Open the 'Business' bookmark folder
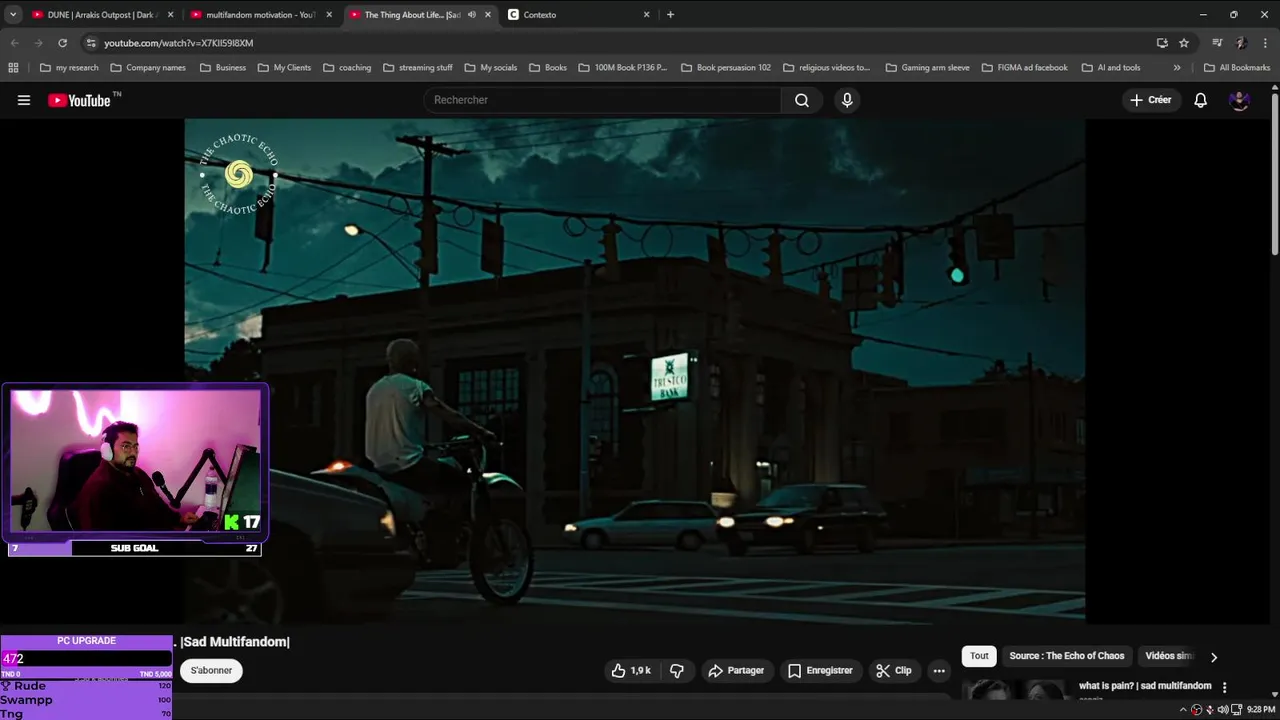Viewport: 1280px width, 720px height. [223, 68]
